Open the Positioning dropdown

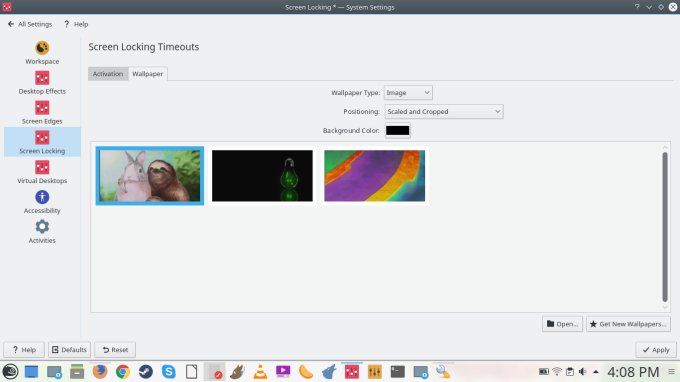click(444, 111)
